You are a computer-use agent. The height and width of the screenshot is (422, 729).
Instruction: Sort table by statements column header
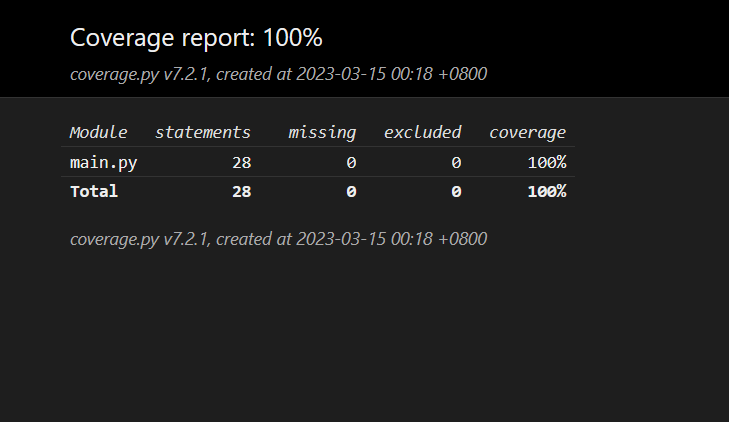[202, 132]
